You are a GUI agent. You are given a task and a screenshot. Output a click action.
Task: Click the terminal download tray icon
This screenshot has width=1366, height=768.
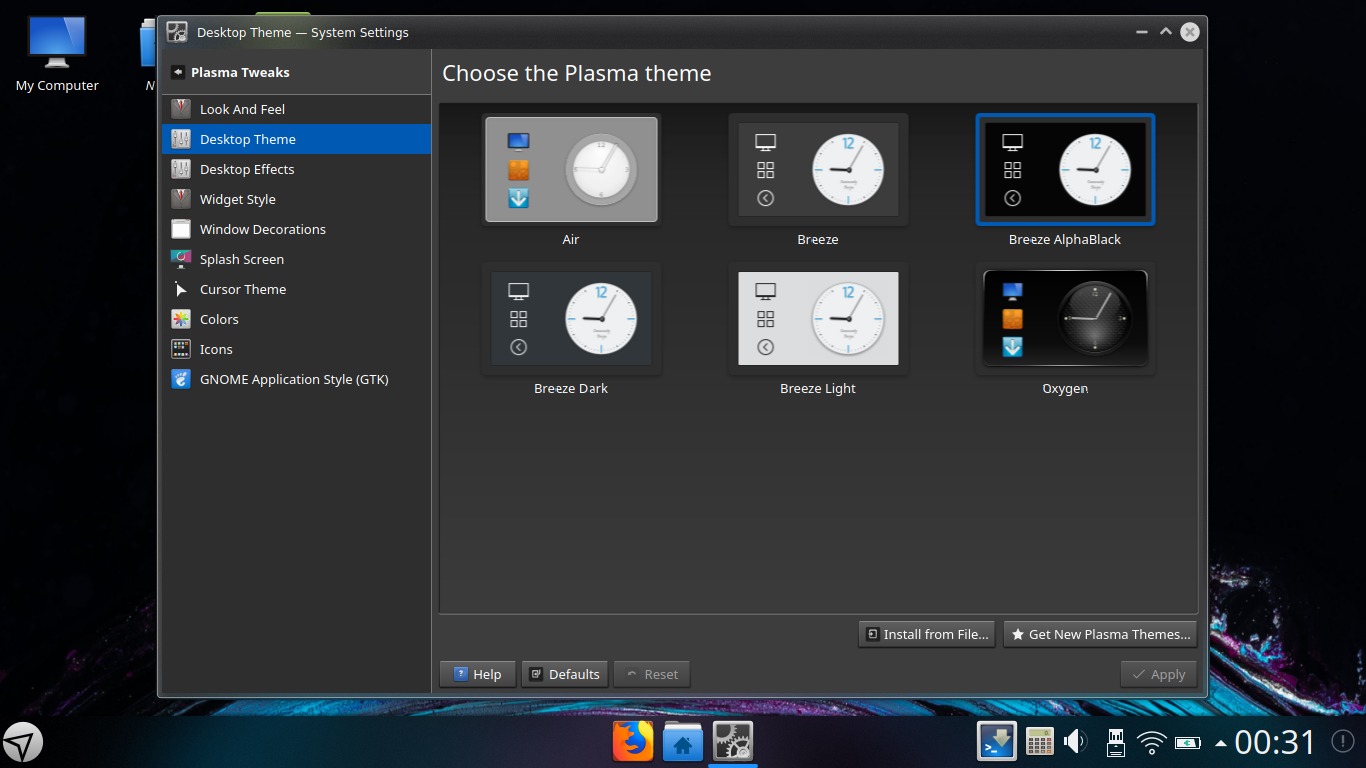[997, 742]
